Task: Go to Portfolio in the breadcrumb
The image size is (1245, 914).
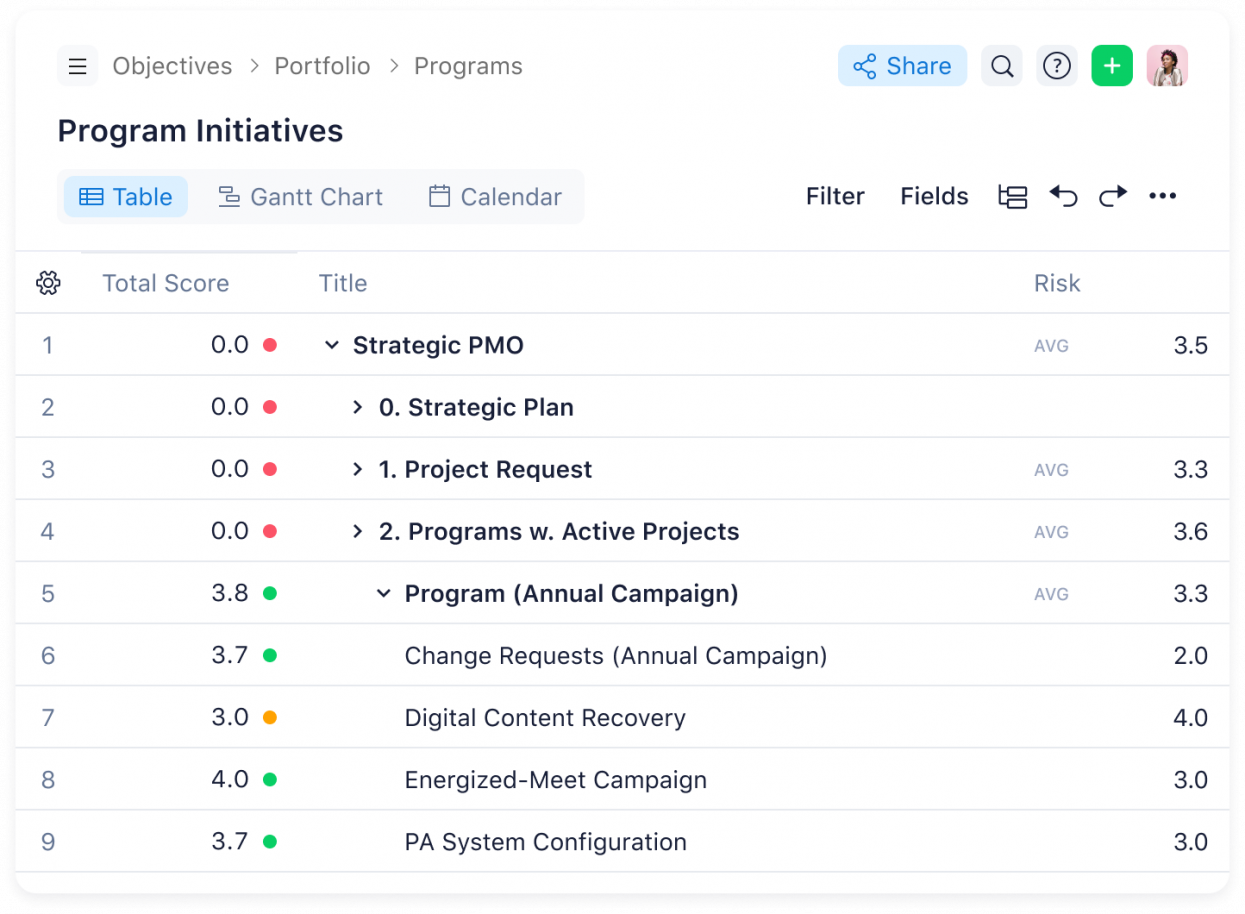Action: [x=322, y=66]
